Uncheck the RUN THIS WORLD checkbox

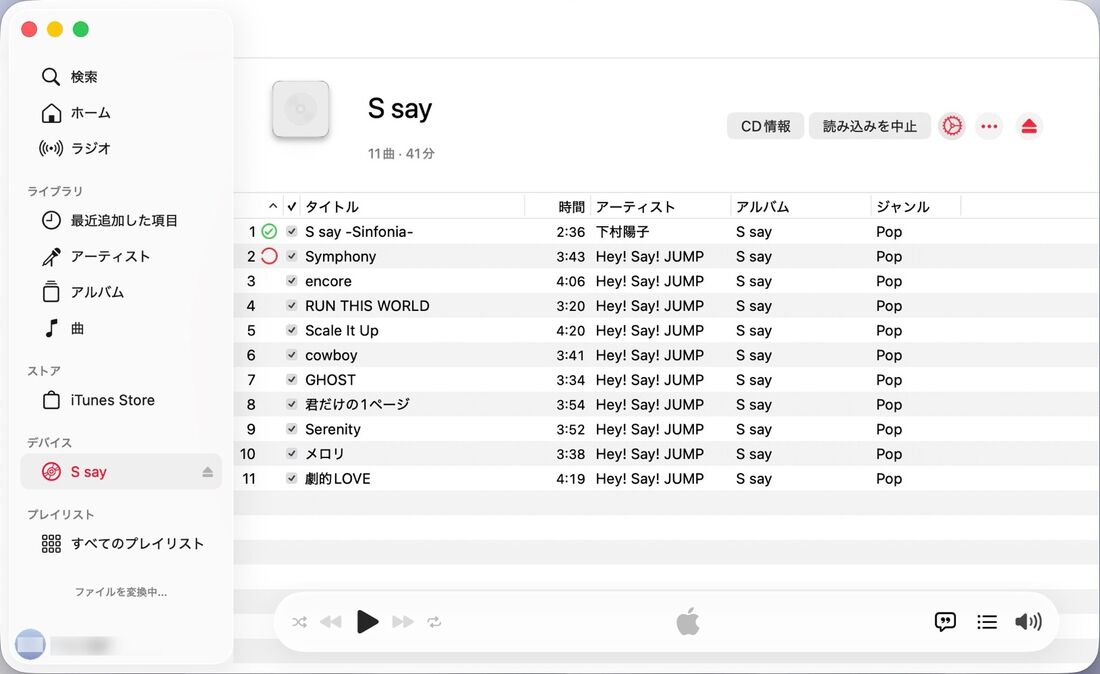(291, 306)
